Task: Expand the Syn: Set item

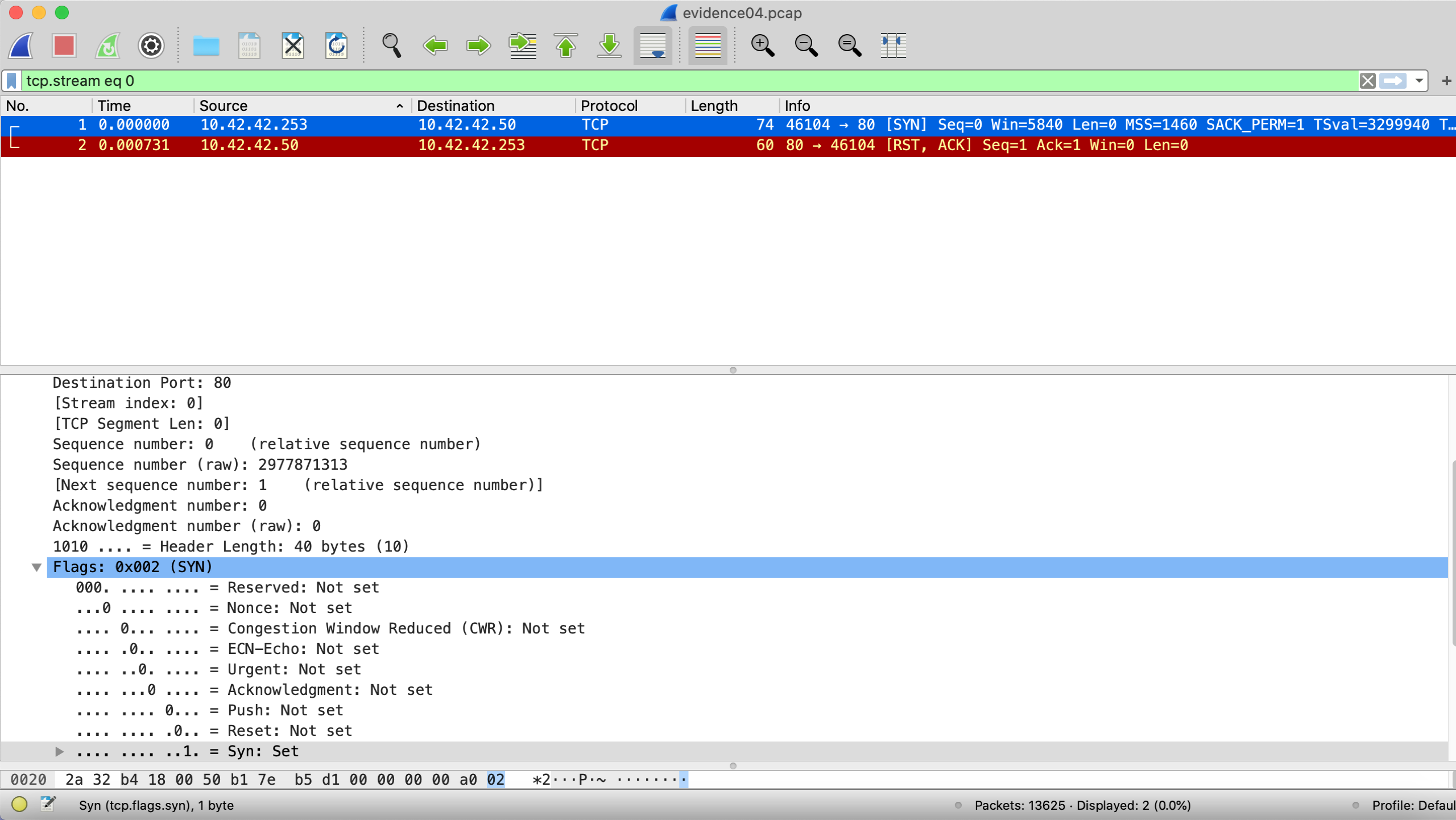Action: pyautogui.click(x=59, y=751)
